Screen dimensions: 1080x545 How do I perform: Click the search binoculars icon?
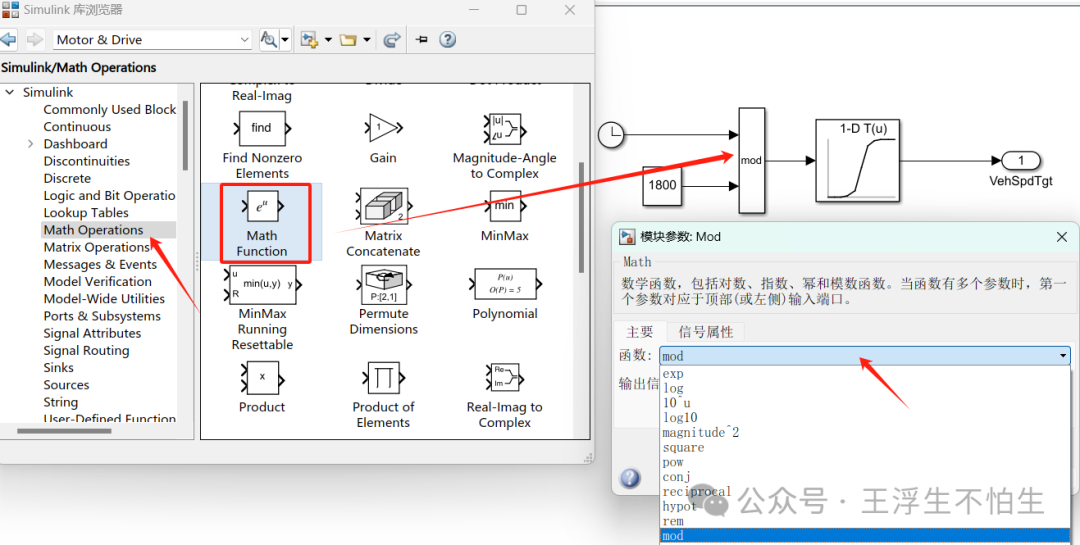268,40
